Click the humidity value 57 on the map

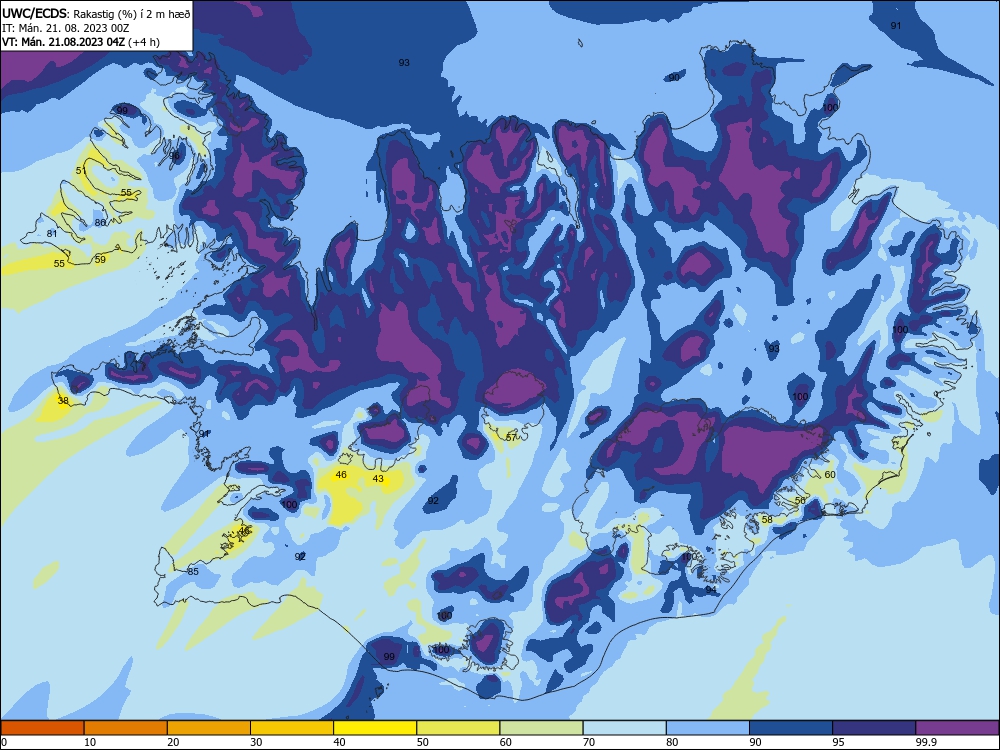511,438
